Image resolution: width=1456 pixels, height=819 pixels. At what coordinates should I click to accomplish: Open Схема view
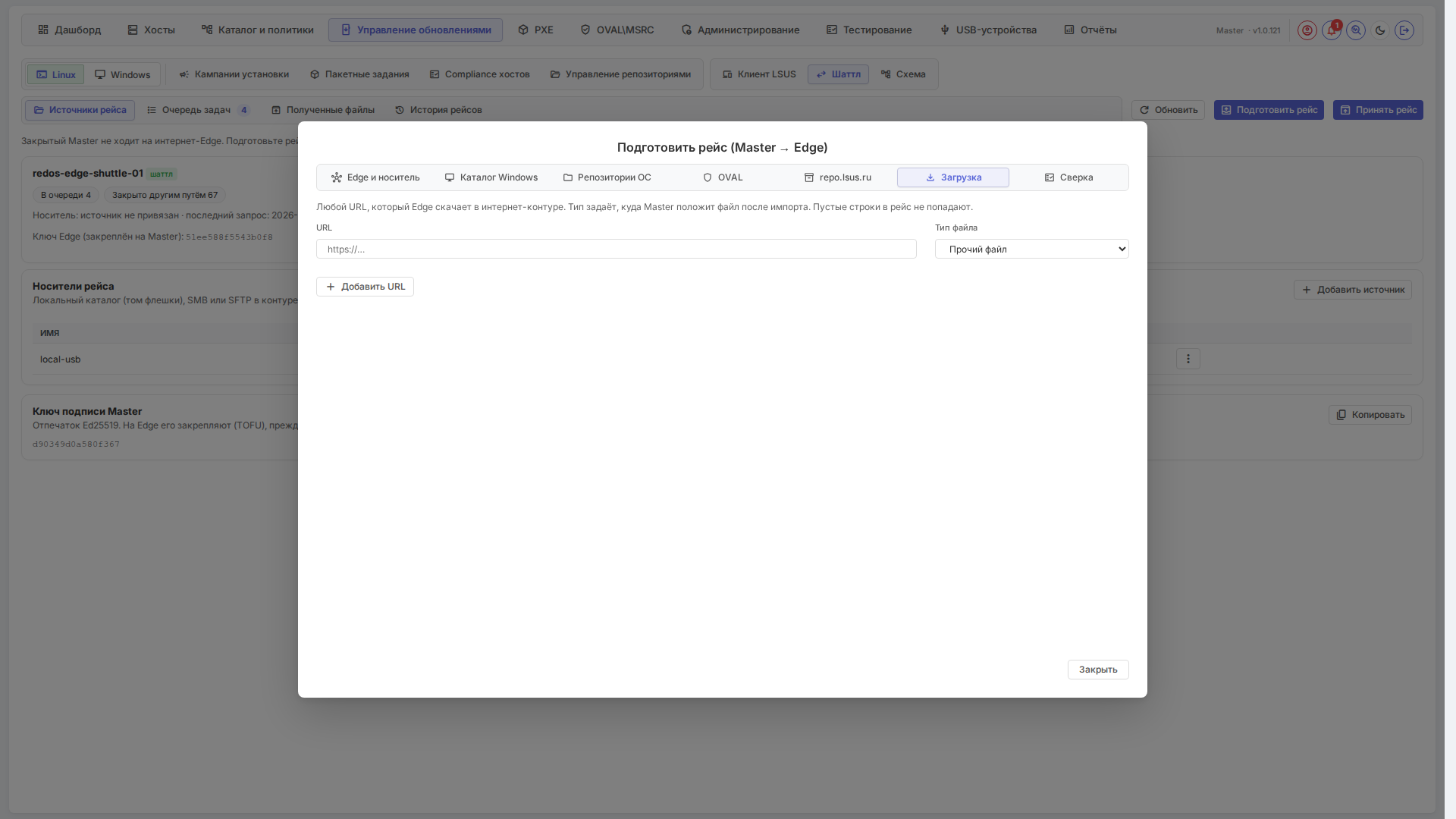click(902, 74)
